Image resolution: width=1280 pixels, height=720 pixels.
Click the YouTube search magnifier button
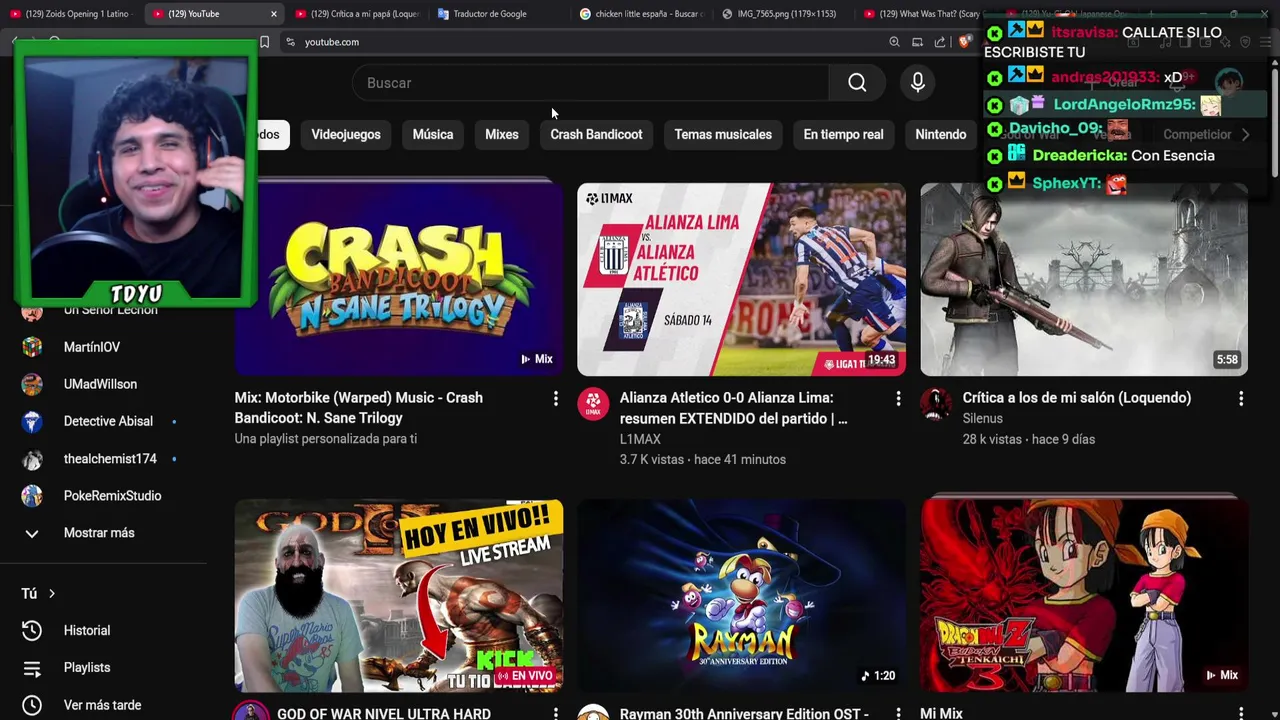(857, 83)
